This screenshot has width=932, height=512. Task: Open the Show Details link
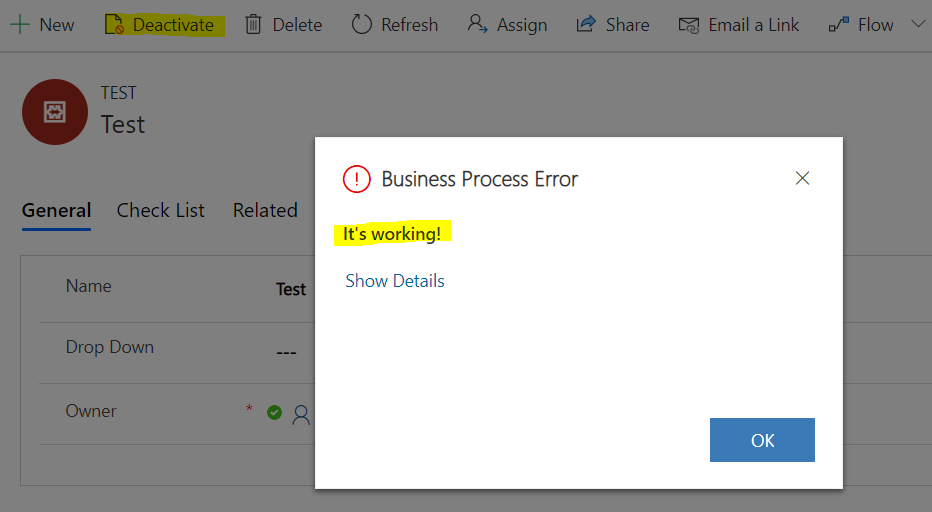click(x=395, y=281)
